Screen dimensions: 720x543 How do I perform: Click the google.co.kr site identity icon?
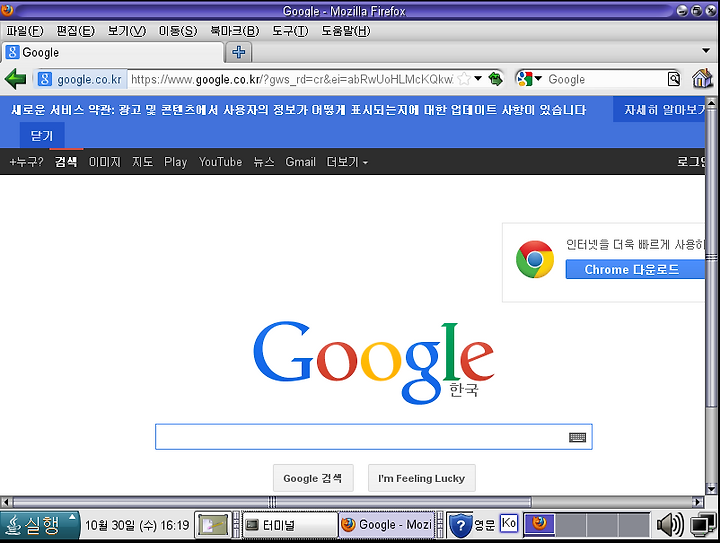pos(45,79)
